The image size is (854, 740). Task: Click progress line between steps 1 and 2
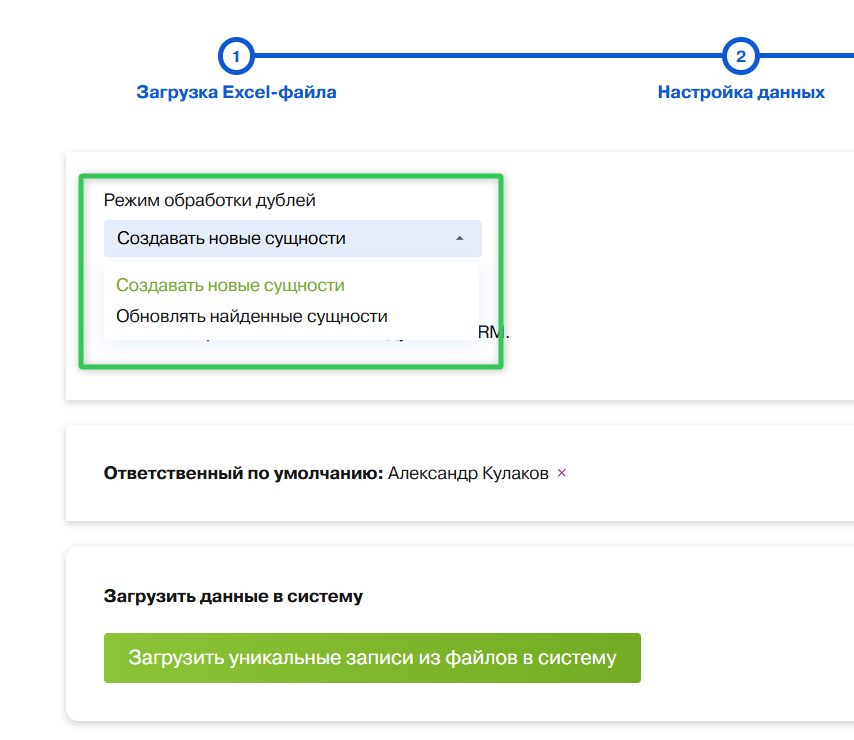[488, 57]
